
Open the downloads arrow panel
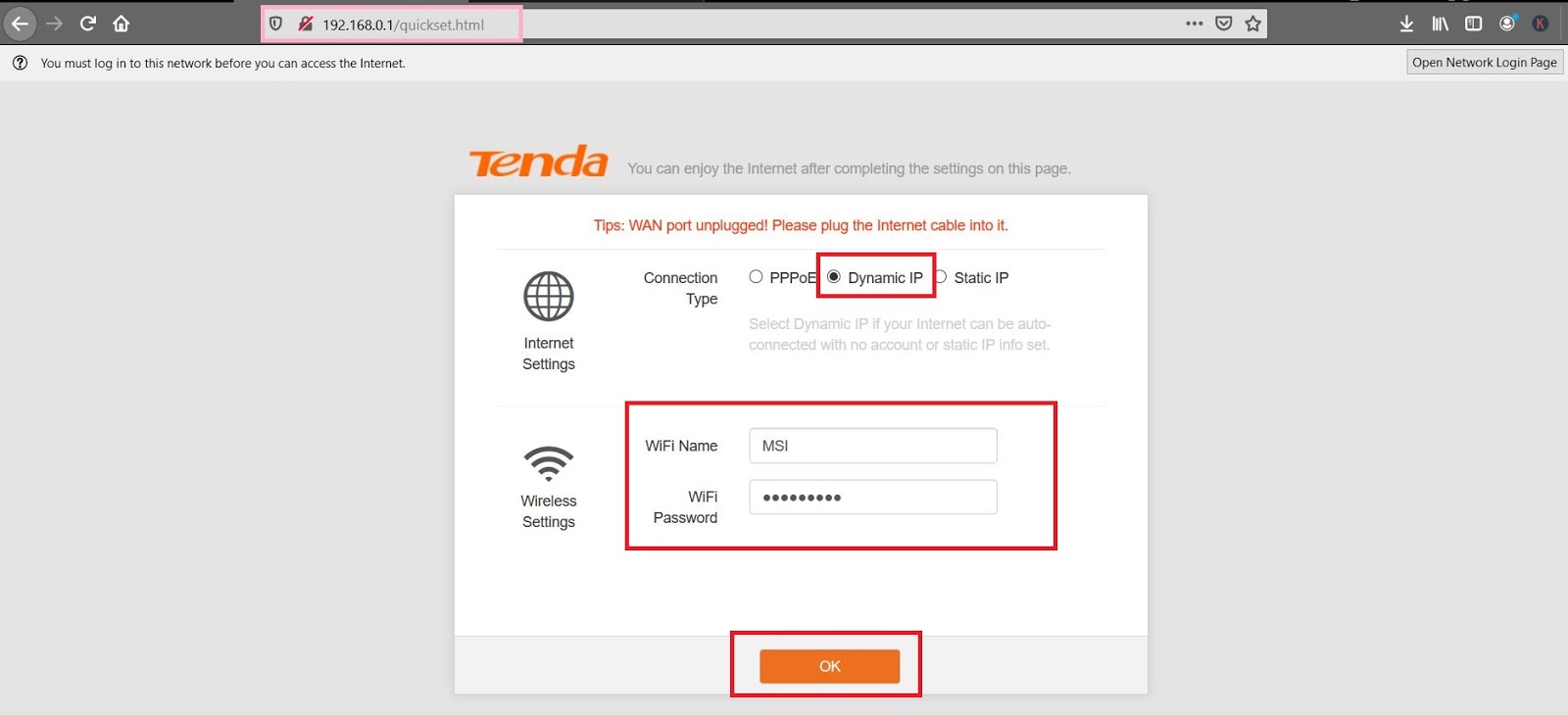point(1406,24)
